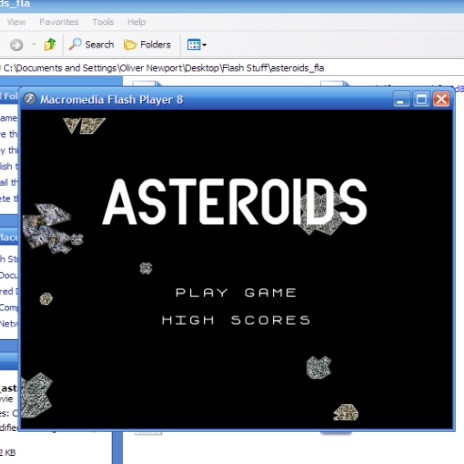
Task: Click the Macromedia Flash Player 8 title text
Action: tap(112, 99)
